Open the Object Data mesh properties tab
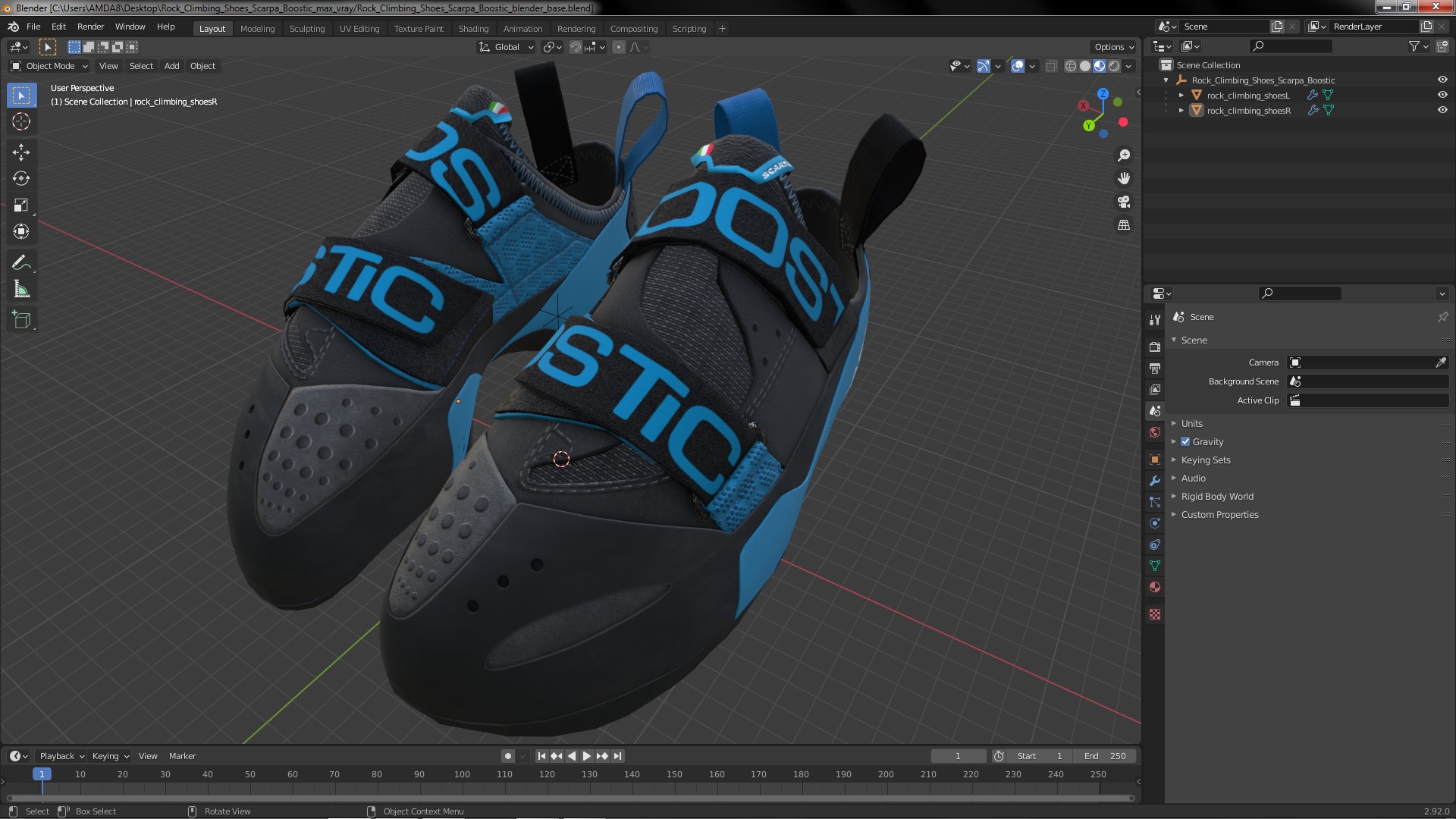 (1155, 566)
